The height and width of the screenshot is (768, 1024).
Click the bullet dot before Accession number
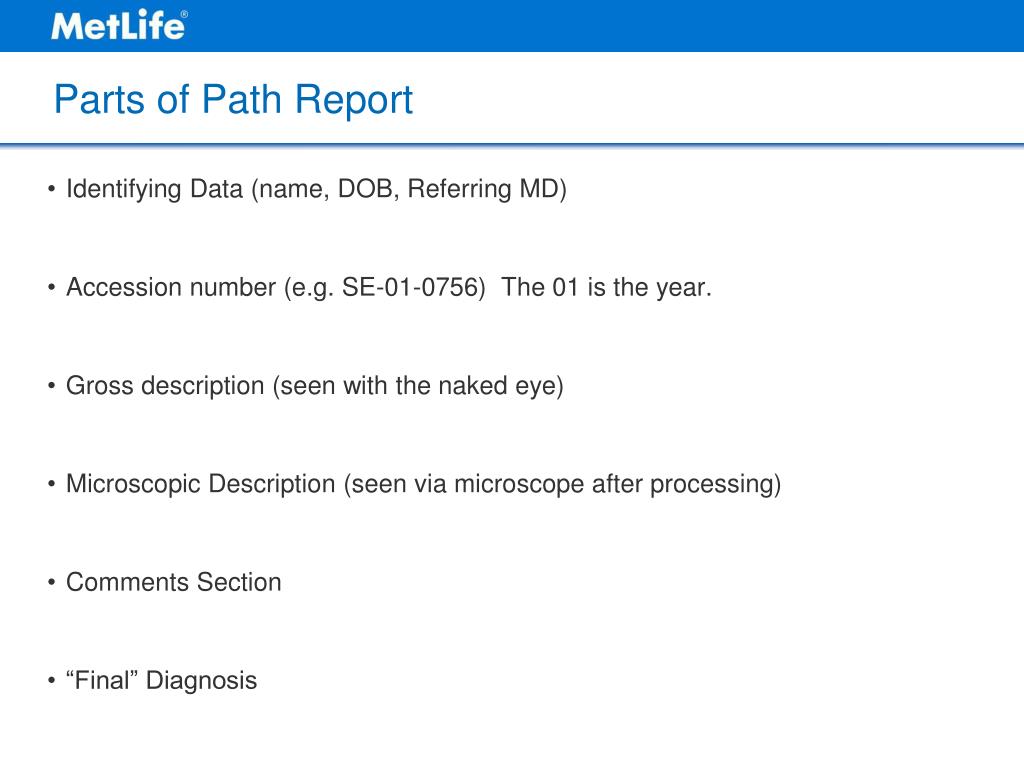pyautogui.click(x=52, y=287)
